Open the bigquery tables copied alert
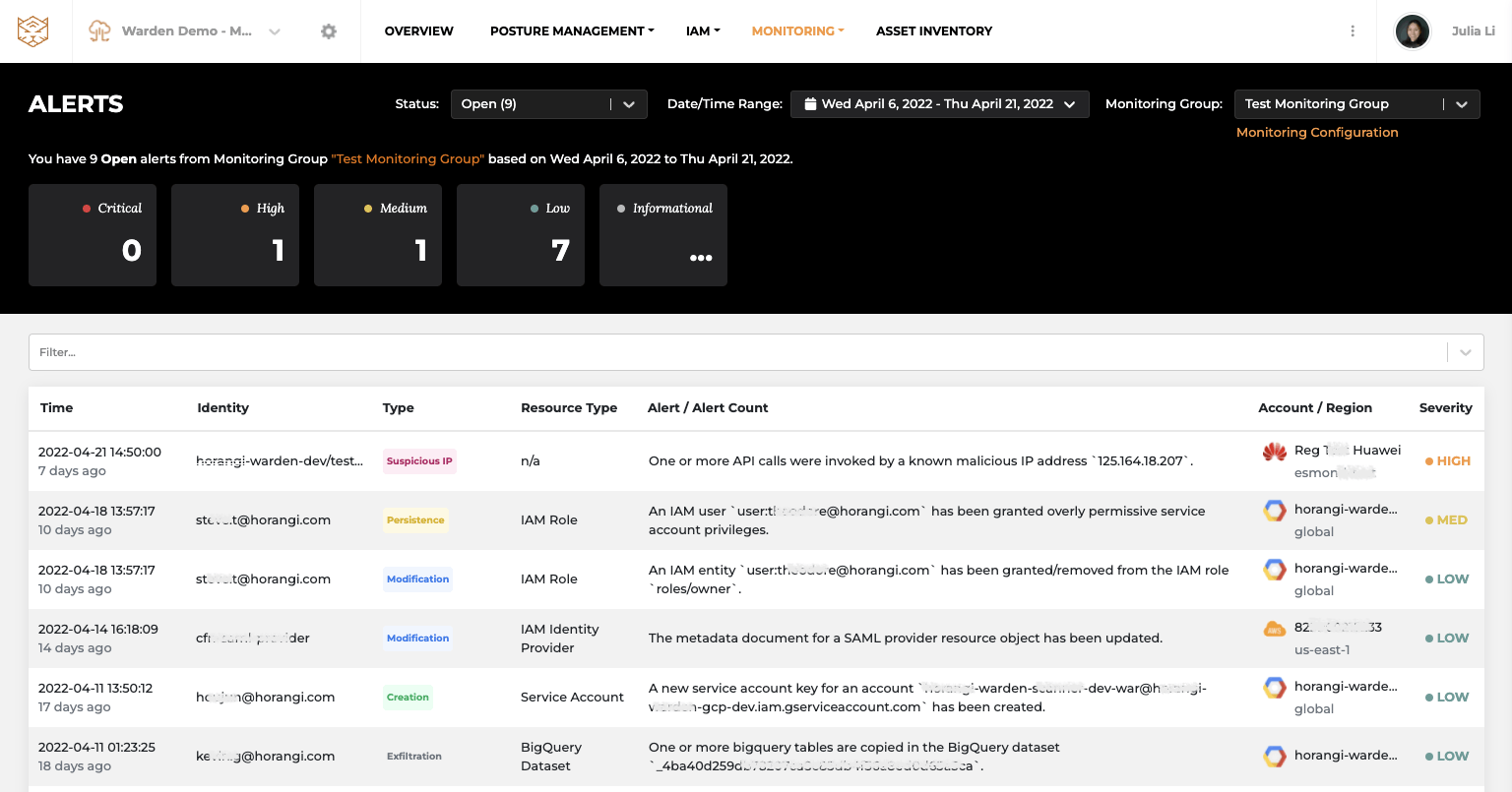 tap(854, 756)
